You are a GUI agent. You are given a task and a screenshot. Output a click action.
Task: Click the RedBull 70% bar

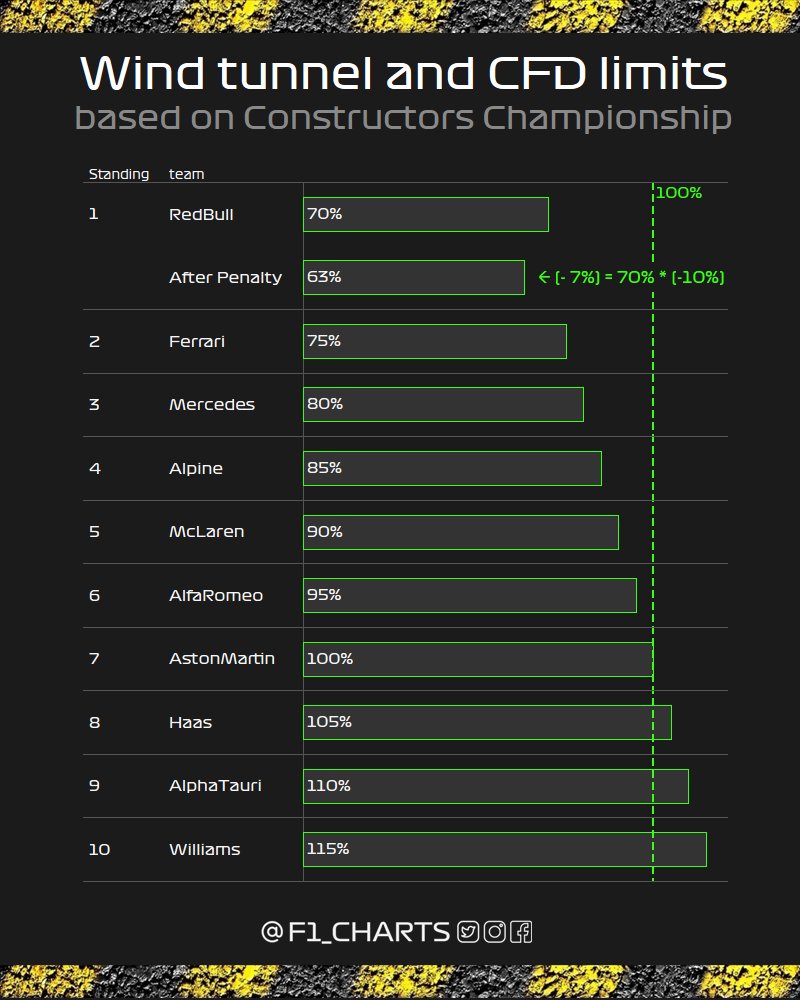(426, 214)
